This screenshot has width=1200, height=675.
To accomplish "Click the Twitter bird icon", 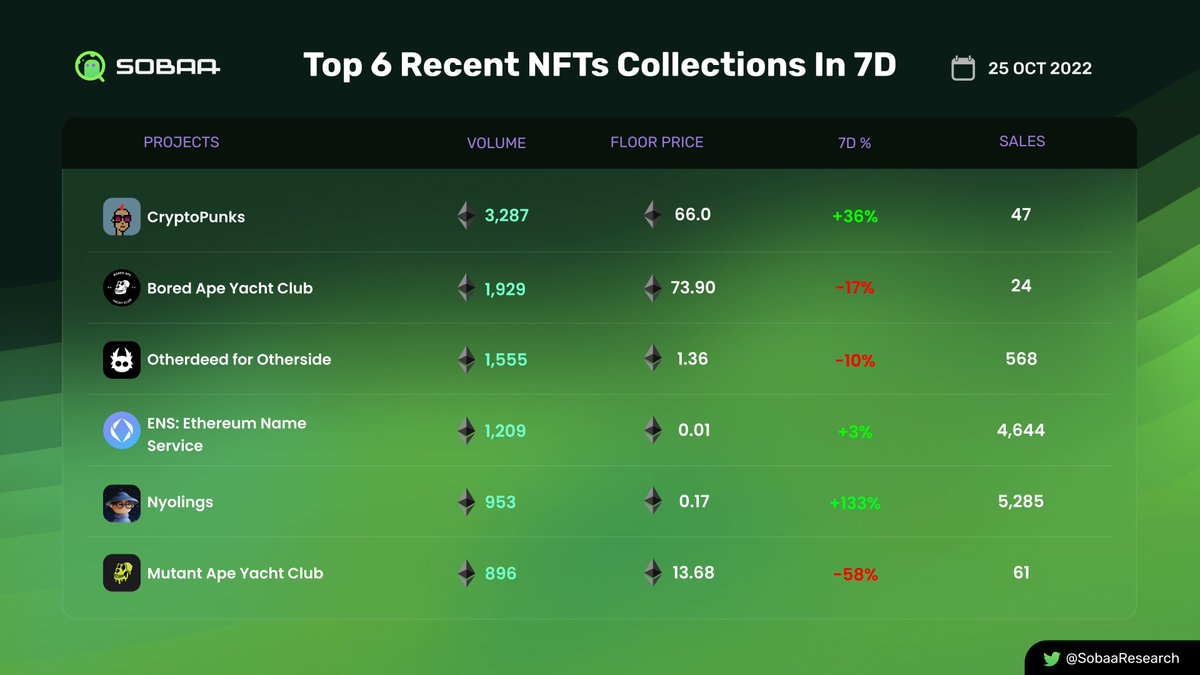I will click(x=1051, y=659).
